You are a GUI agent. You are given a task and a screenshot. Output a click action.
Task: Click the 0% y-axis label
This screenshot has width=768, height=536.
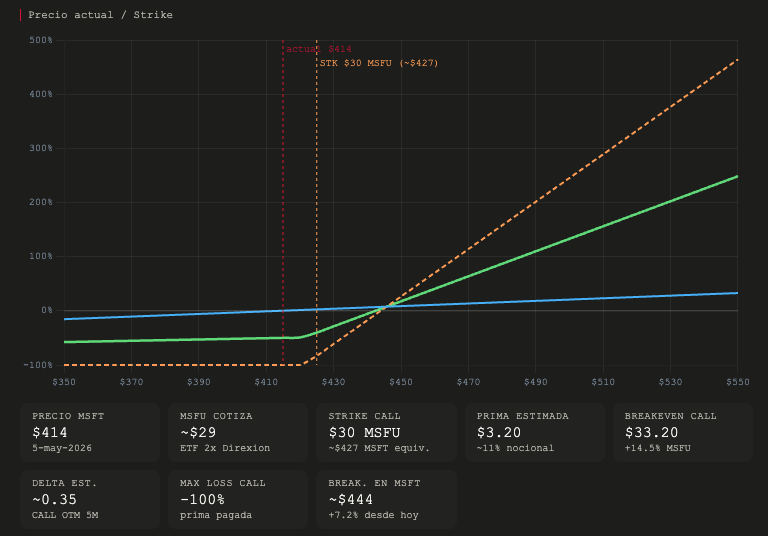(x=47, y=310)
